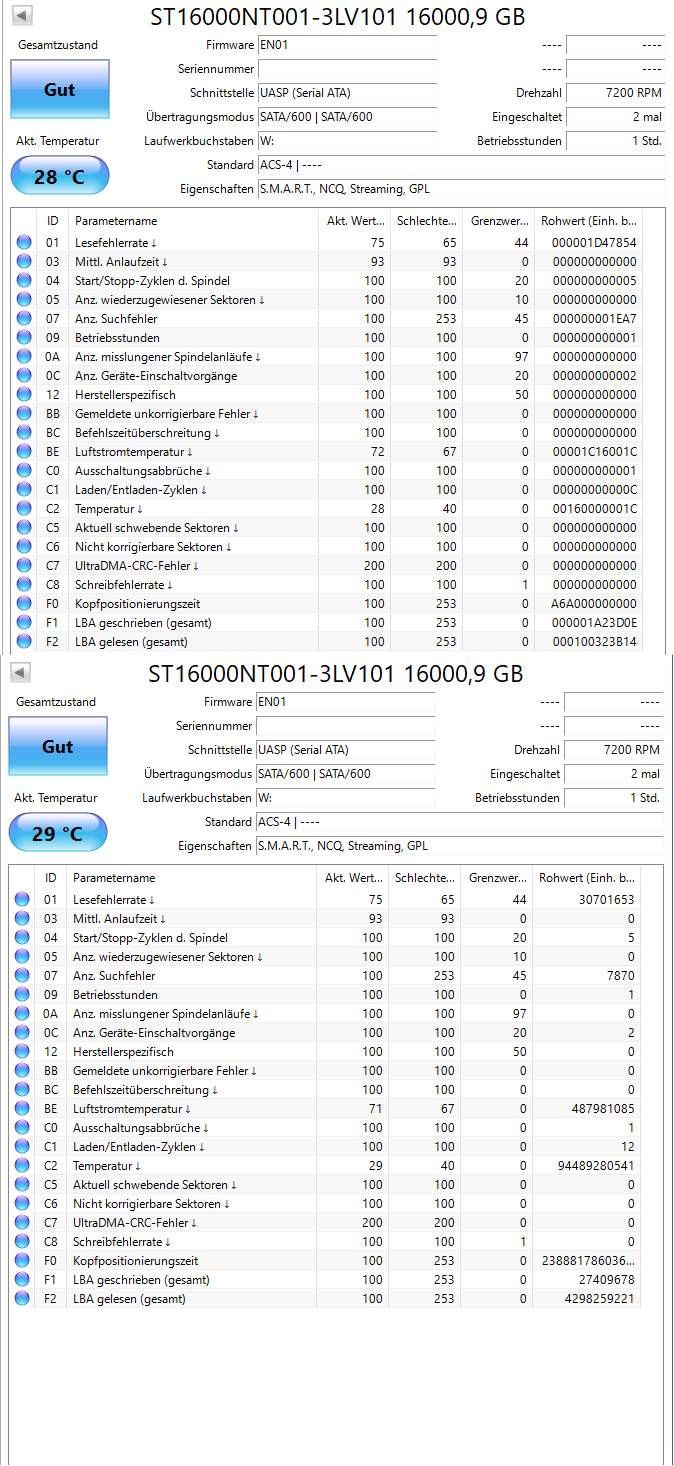Click the status orb on the row with raw value 00001C16001C

24,452
